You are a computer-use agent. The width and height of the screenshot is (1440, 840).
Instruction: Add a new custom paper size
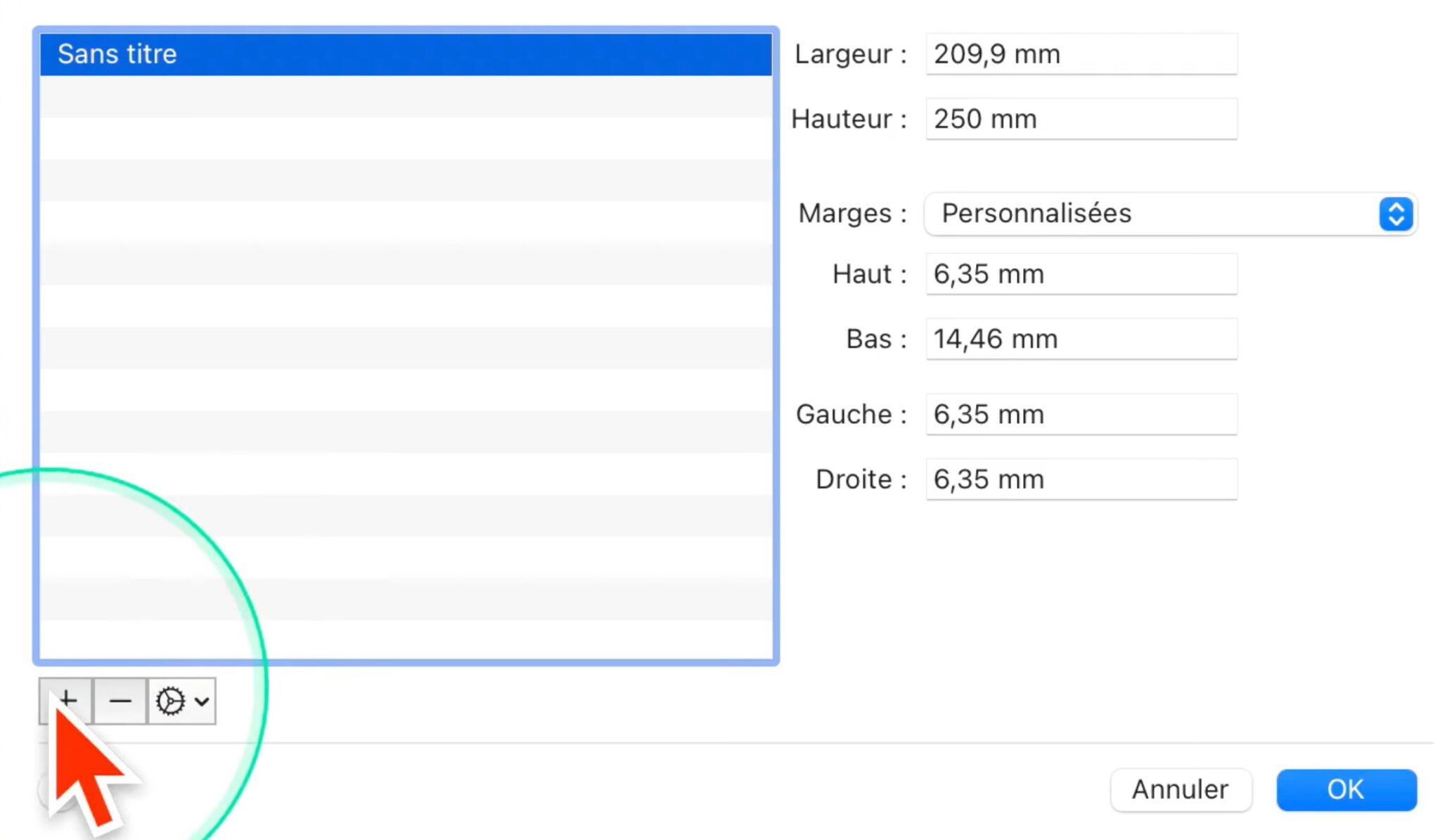click(x=66, y=700)
